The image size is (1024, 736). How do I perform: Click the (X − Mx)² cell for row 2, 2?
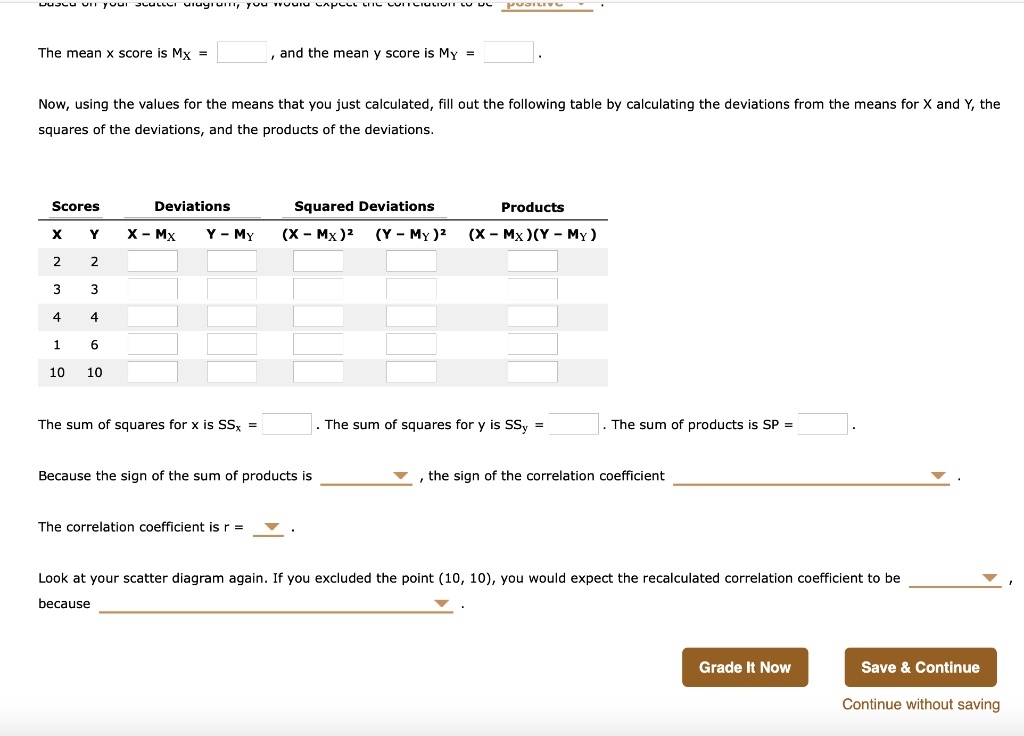pyautogui.click(x=317, y=260)
